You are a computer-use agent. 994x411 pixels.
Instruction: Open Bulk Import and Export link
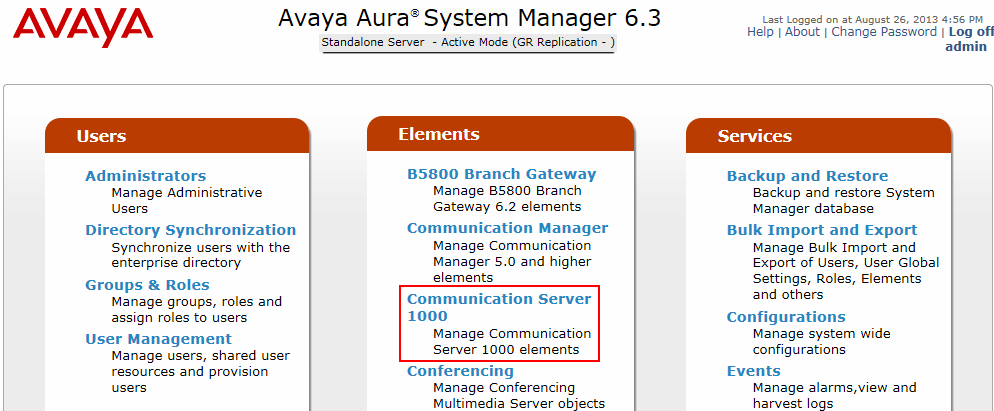coord(822,230)
